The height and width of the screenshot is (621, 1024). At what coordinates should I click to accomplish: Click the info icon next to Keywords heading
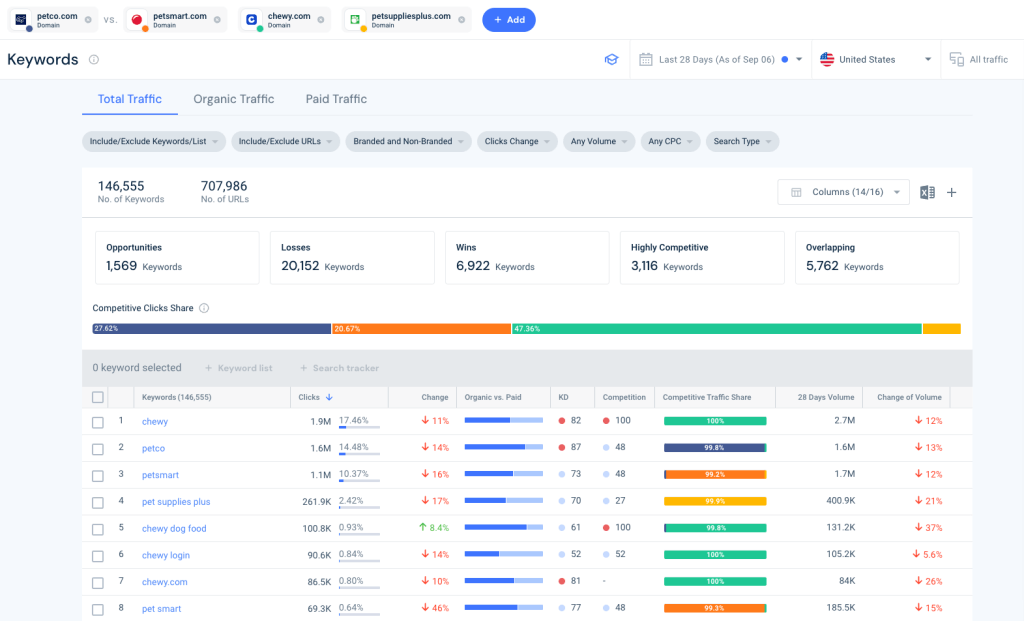tap(93, 59)
